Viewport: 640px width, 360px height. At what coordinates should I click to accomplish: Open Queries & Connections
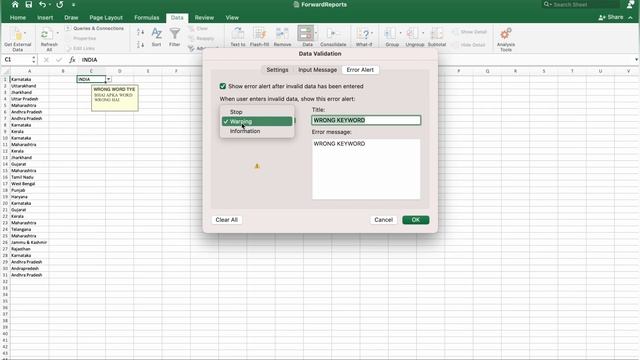pyautogui.click(x=94, y=29)
